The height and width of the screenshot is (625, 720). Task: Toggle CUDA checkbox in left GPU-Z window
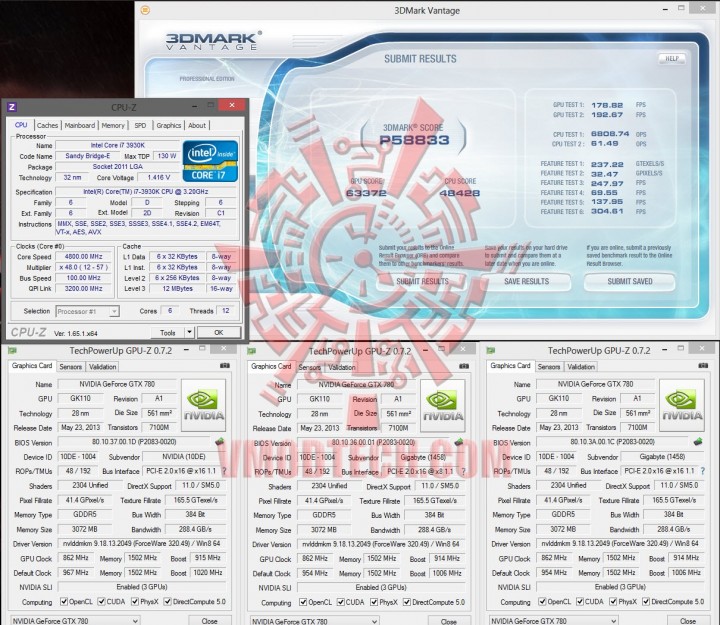click(x=102, y=602)
